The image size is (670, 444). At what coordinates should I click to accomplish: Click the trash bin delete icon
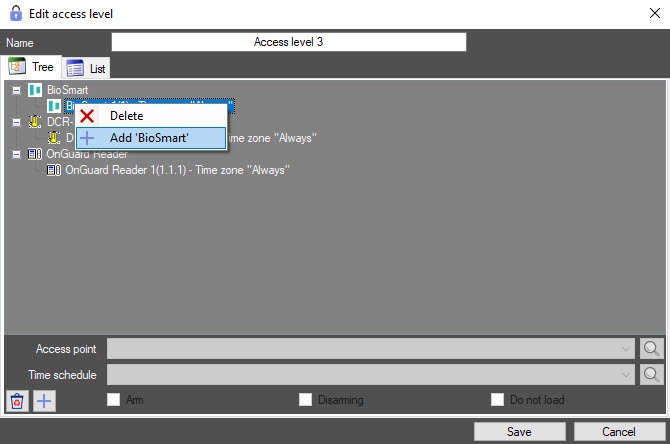click(17, 401)
